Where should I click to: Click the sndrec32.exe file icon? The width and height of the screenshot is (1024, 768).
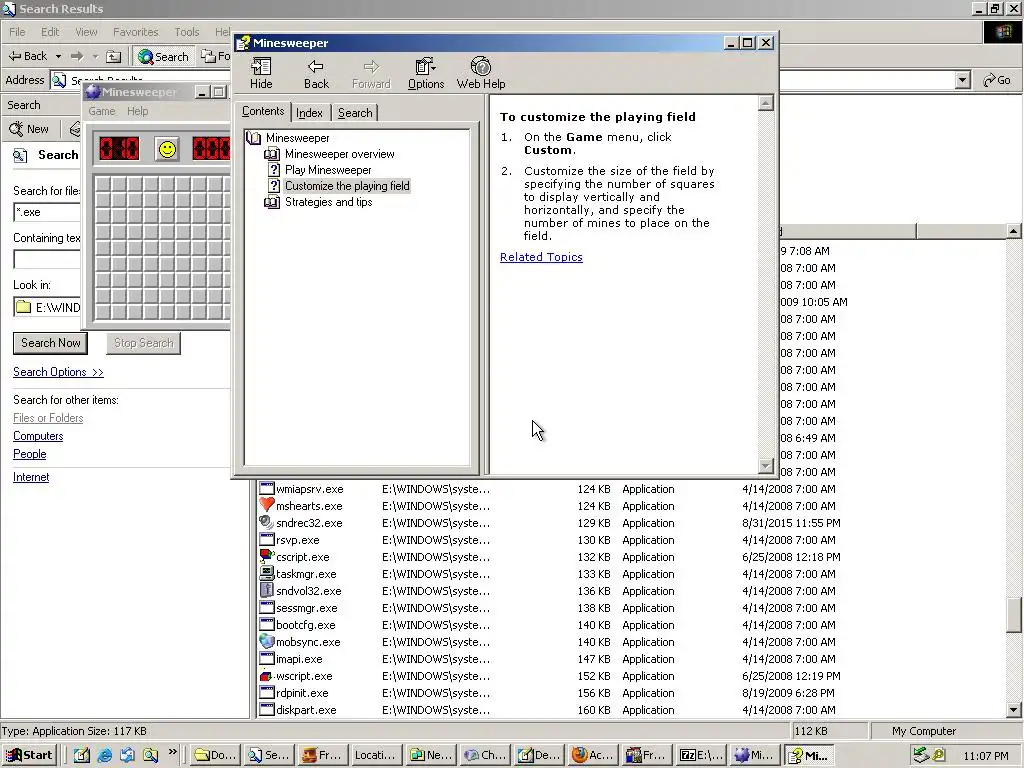click(266, 522)
